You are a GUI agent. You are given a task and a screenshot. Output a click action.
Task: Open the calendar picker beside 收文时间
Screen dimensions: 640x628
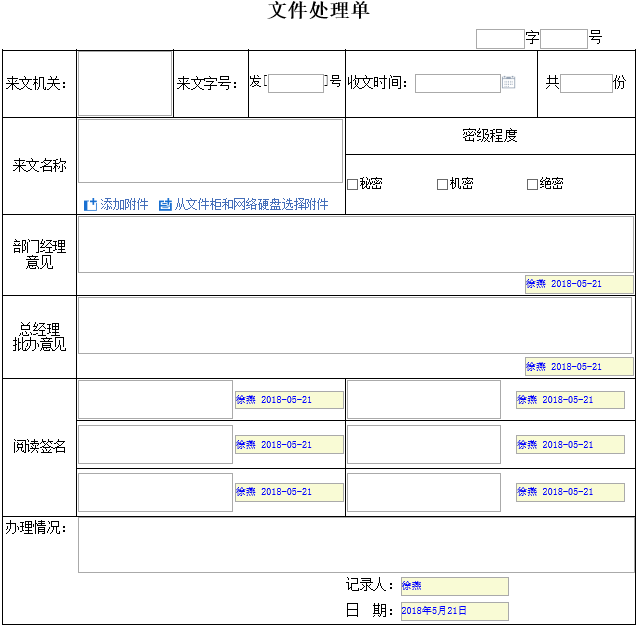508,83
